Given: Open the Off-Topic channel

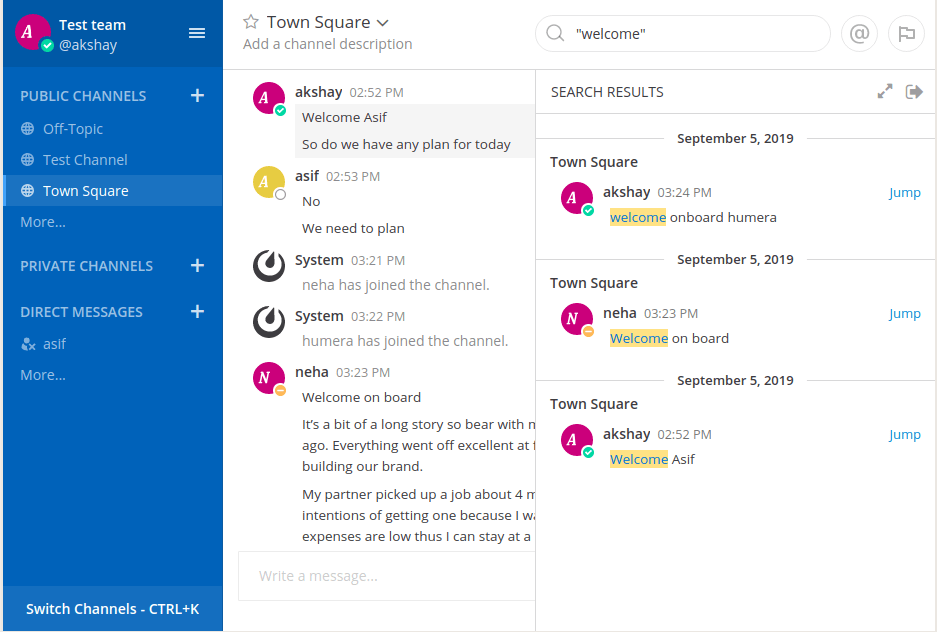Looking at the screenshot, I should (x=73, y=129).
